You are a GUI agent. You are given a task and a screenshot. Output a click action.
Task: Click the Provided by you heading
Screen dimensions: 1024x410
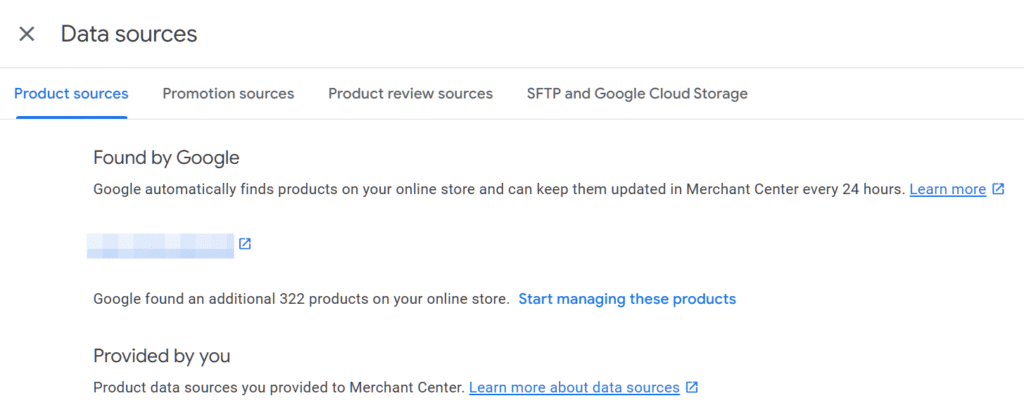[x=162, y=356]
